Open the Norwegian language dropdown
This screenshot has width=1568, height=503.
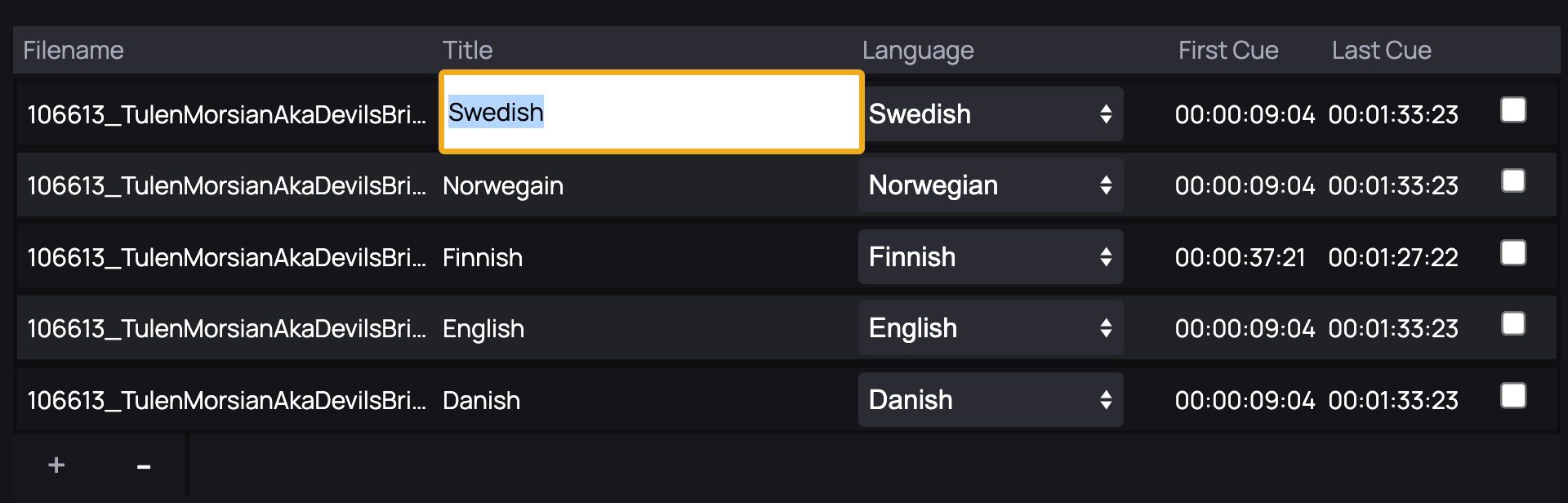tap(990, 185)
